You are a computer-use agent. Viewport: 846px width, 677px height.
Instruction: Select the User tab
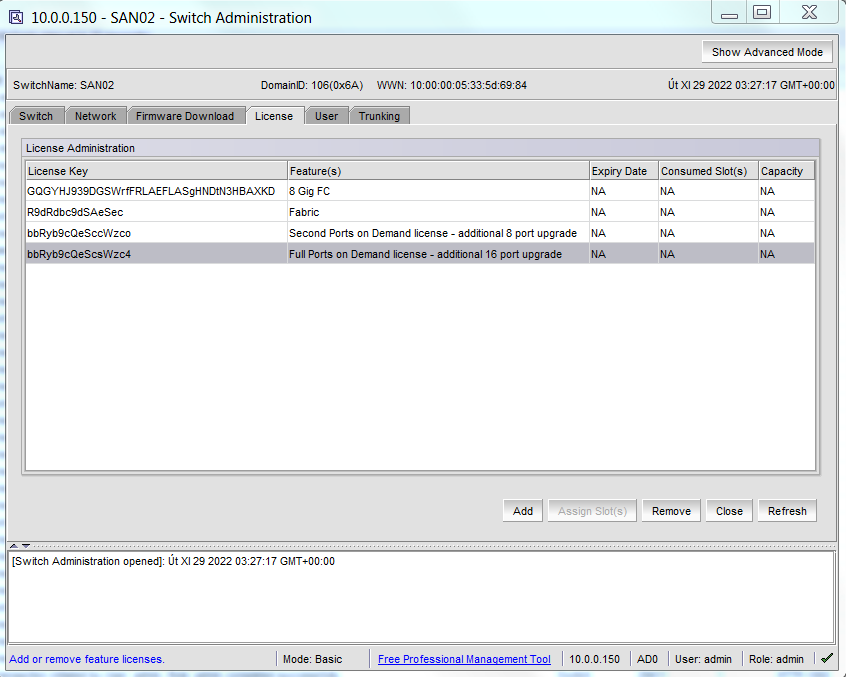tap(326, 116)
